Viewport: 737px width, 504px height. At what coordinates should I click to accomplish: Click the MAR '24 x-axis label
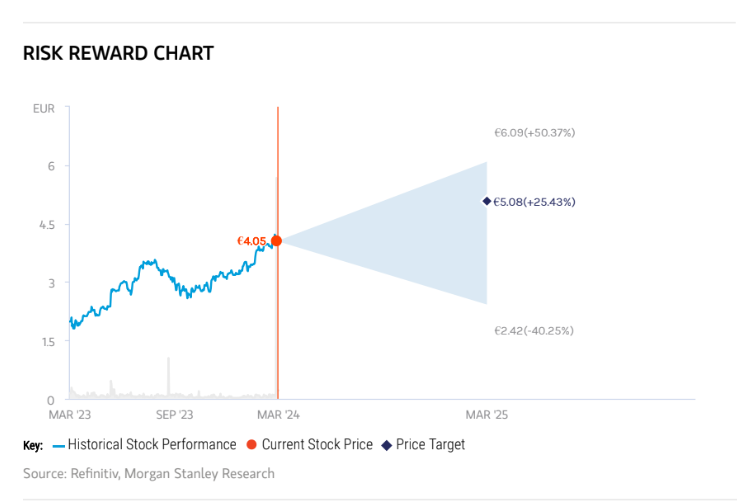coord(279,413)
